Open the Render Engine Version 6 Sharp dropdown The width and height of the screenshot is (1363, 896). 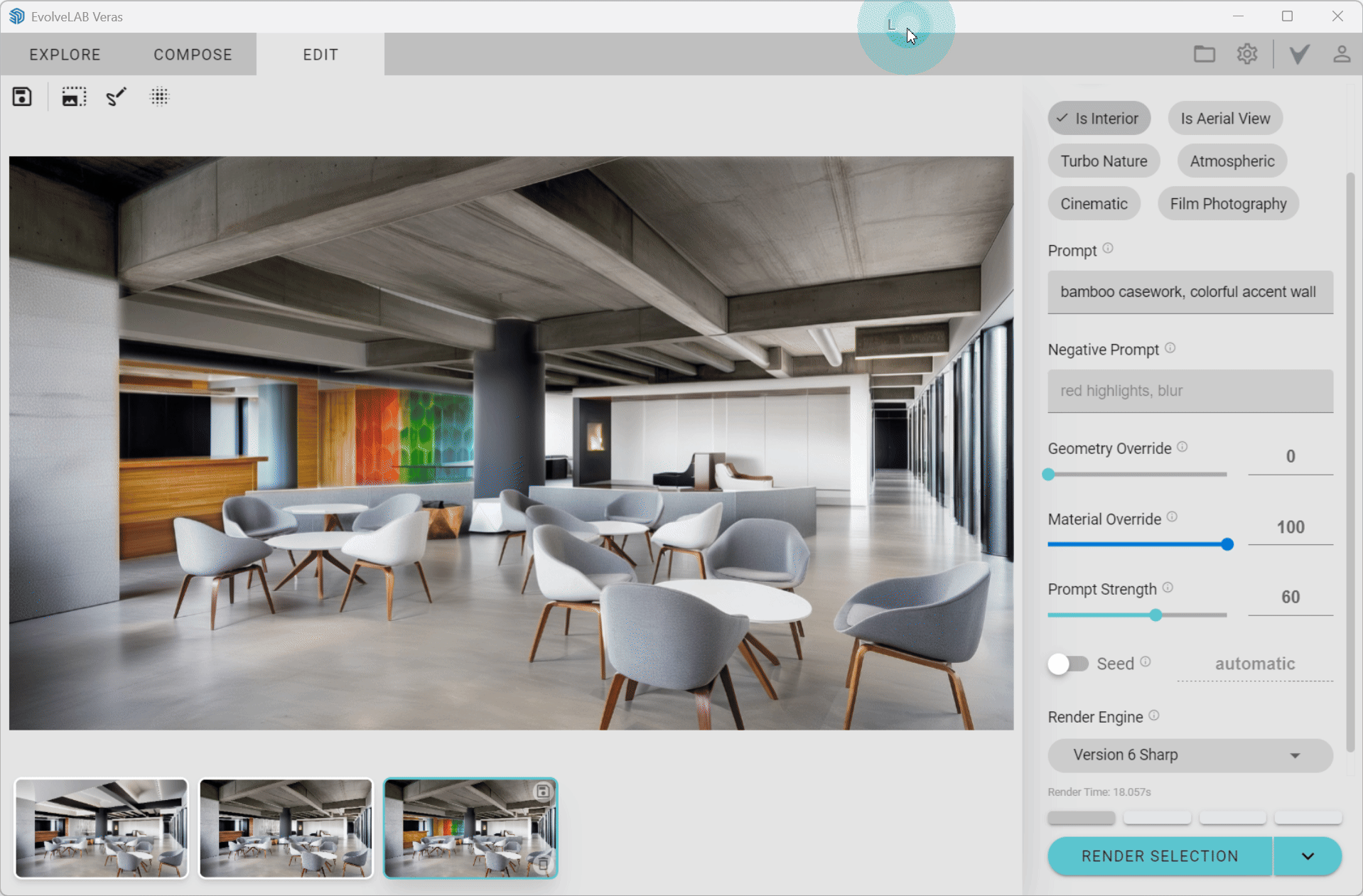1190,755
